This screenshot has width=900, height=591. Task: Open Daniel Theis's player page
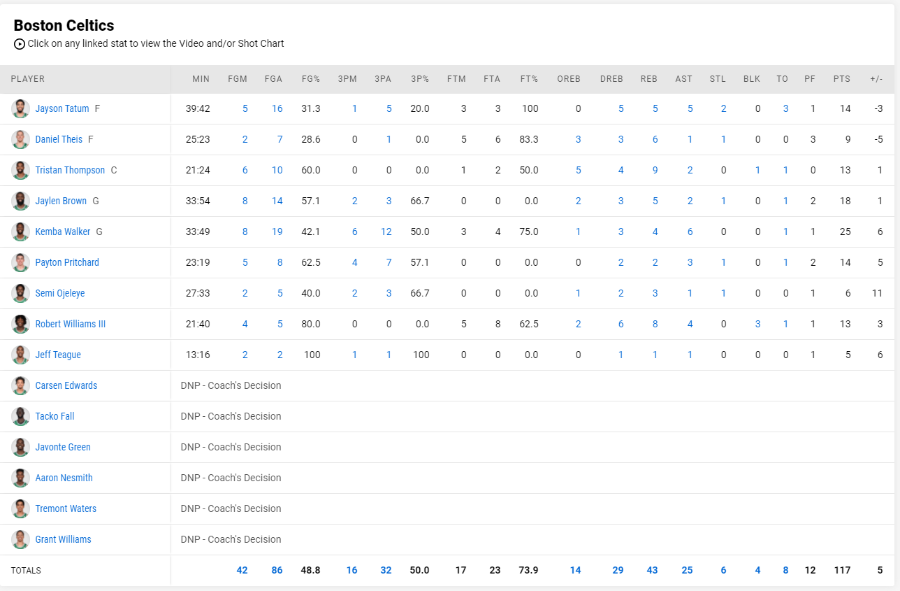59,139
